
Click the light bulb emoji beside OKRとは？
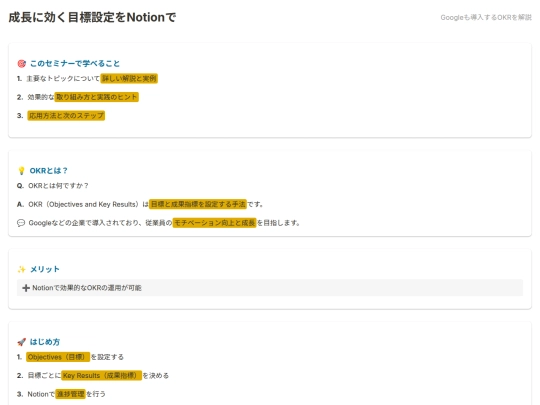[21, 170]
